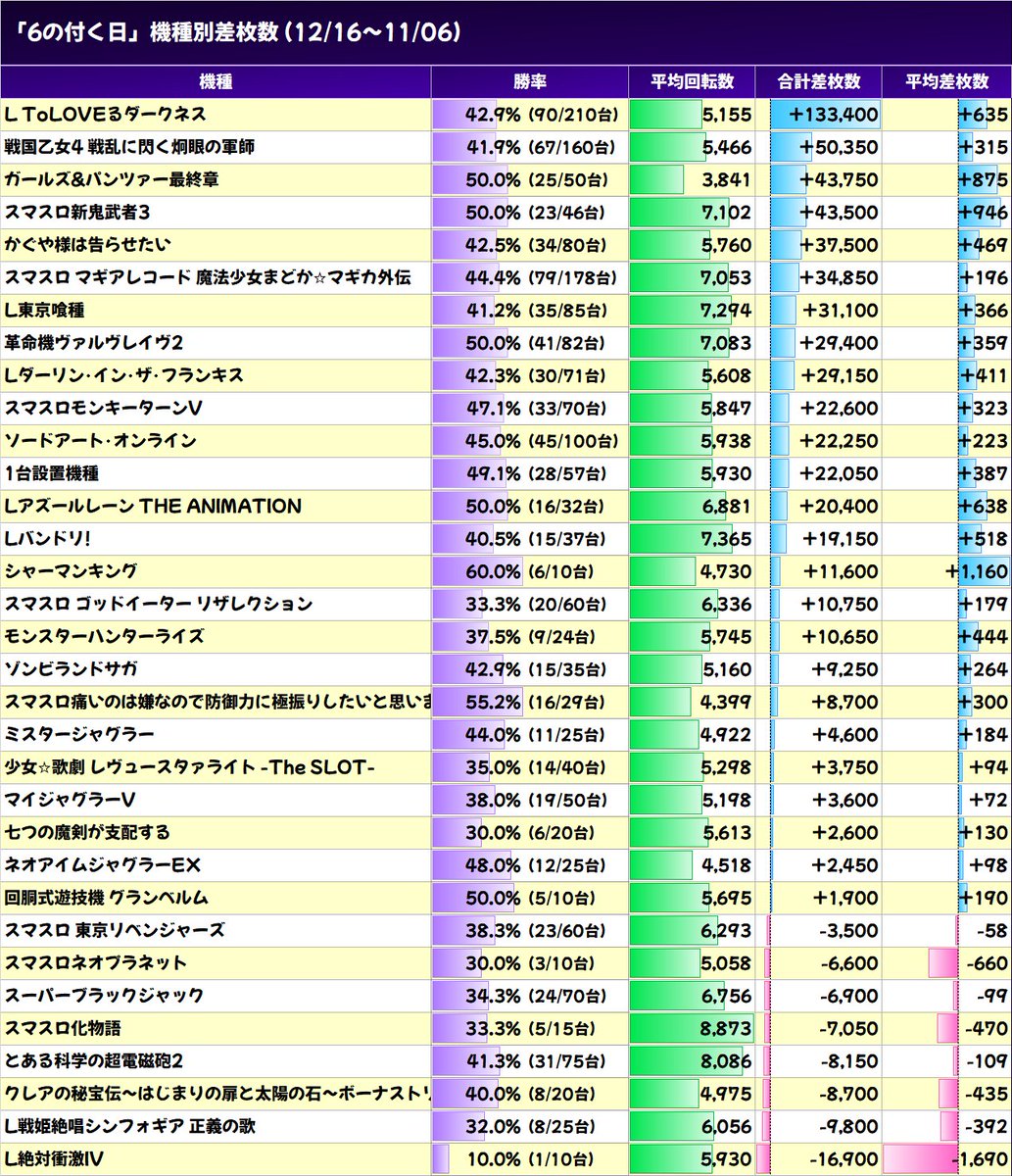Select Lアズールレーン THE ANIMATION name
The height and width of the screenshot is (1176, 1012).
tap(153, 506)
